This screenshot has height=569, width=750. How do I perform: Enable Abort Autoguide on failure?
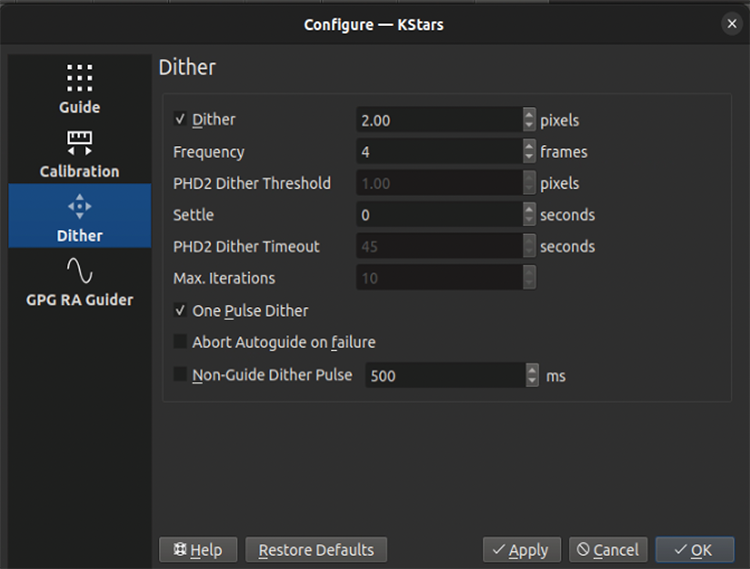181,343
